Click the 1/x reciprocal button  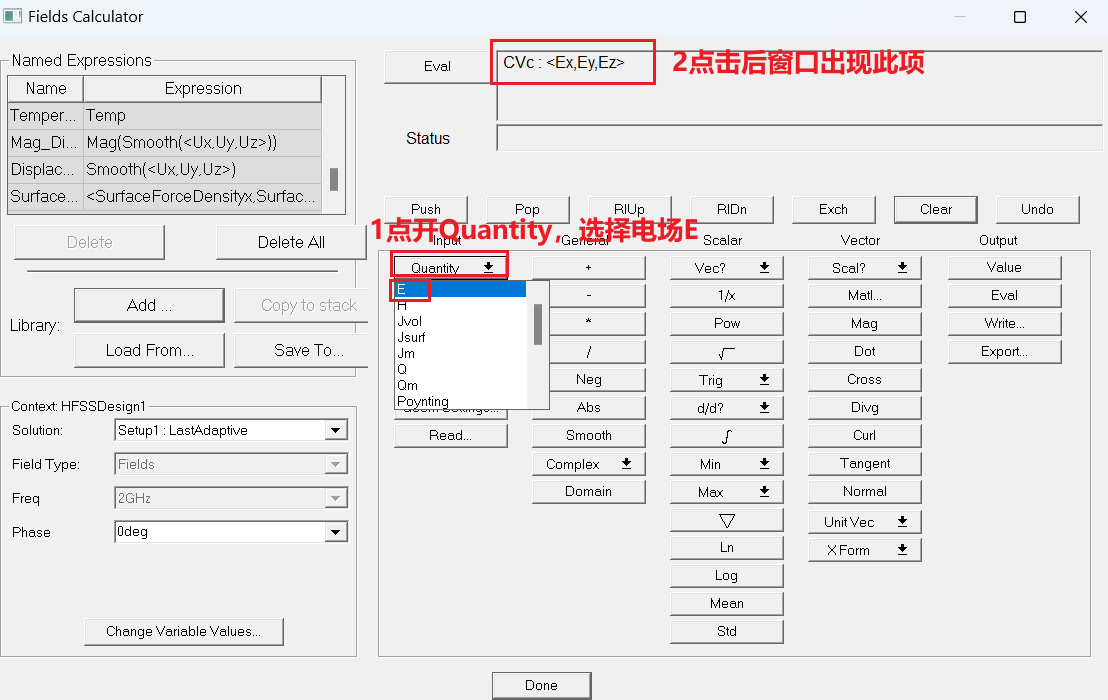(x=726, y=295)
